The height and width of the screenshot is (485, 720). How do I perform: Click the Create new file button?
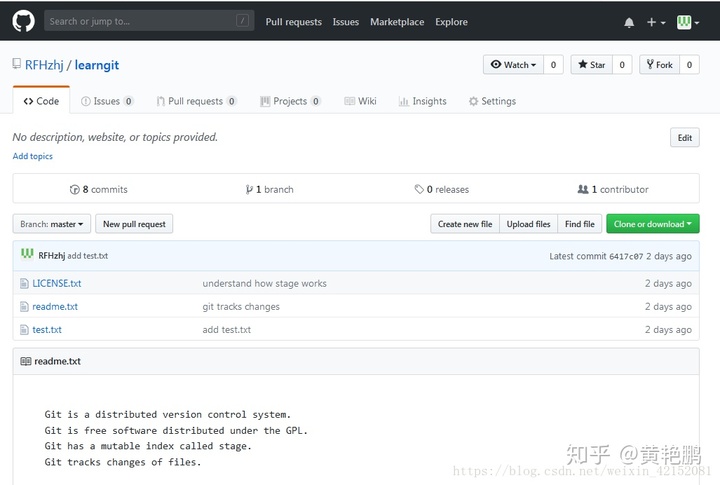[x=465, y=224]
